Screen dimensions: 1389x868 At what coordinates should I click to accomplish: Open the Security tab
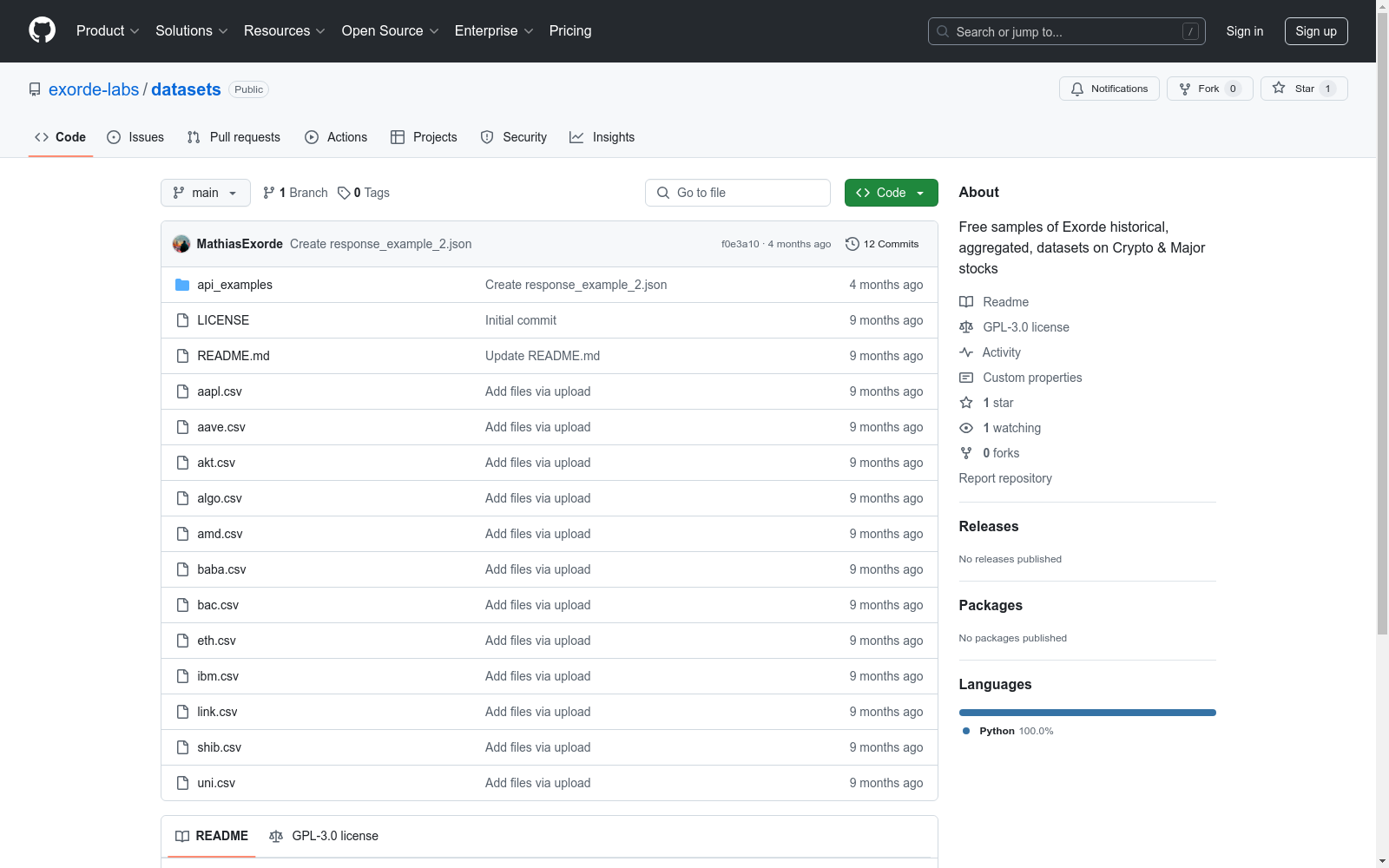514,137
